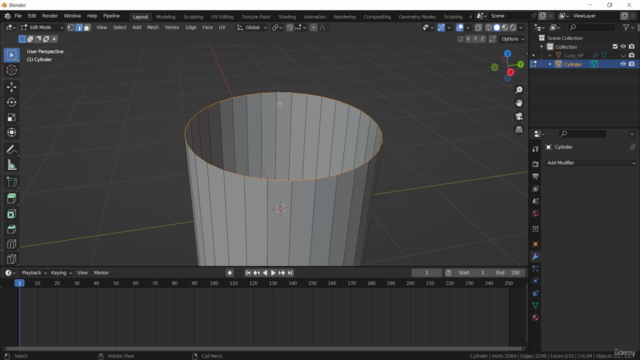The width and height of the screenshot is (640, 360).
Task: Jump to the timeline start frame
Action: pyautogui.click(x=248, y=273)
